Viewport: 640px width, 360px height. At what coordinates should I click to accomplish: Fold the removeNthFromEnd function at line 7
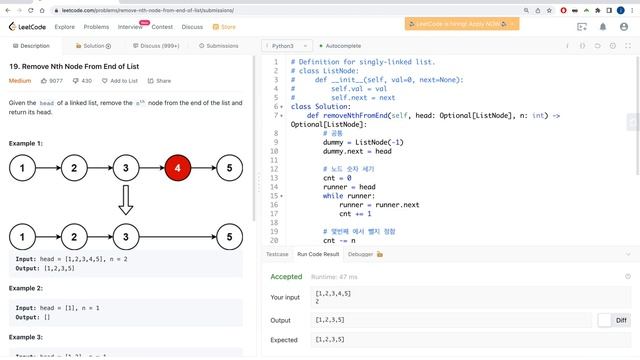click(281, 116)
